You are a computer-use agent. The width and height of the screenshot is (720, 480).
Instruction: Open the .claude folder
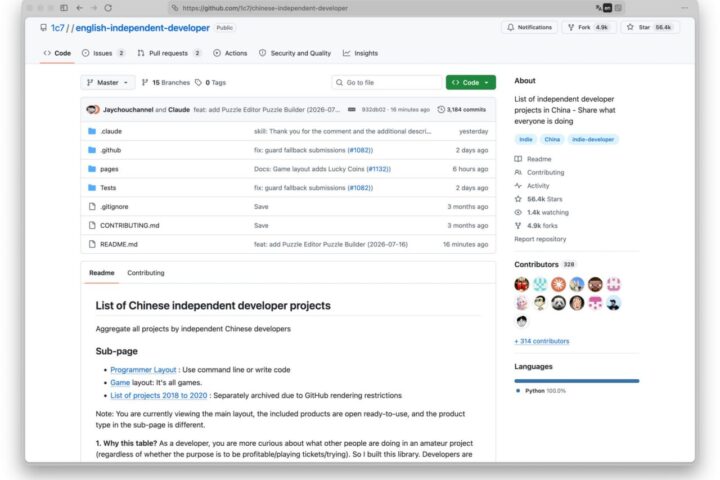click(111, 131)
